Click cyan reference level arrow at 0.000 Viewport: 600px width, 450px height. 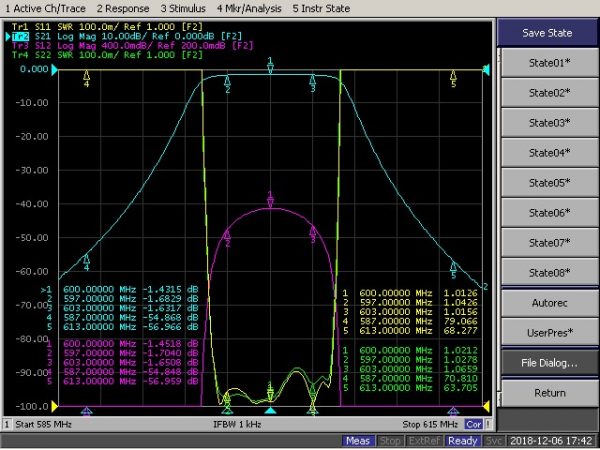[x=54, y=70]
